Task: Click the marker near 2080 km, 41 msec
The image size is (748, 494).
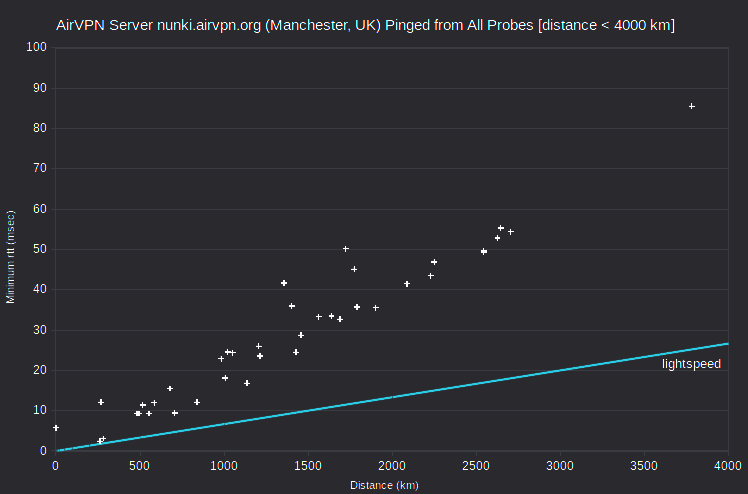Action: (x=407, y=284)
